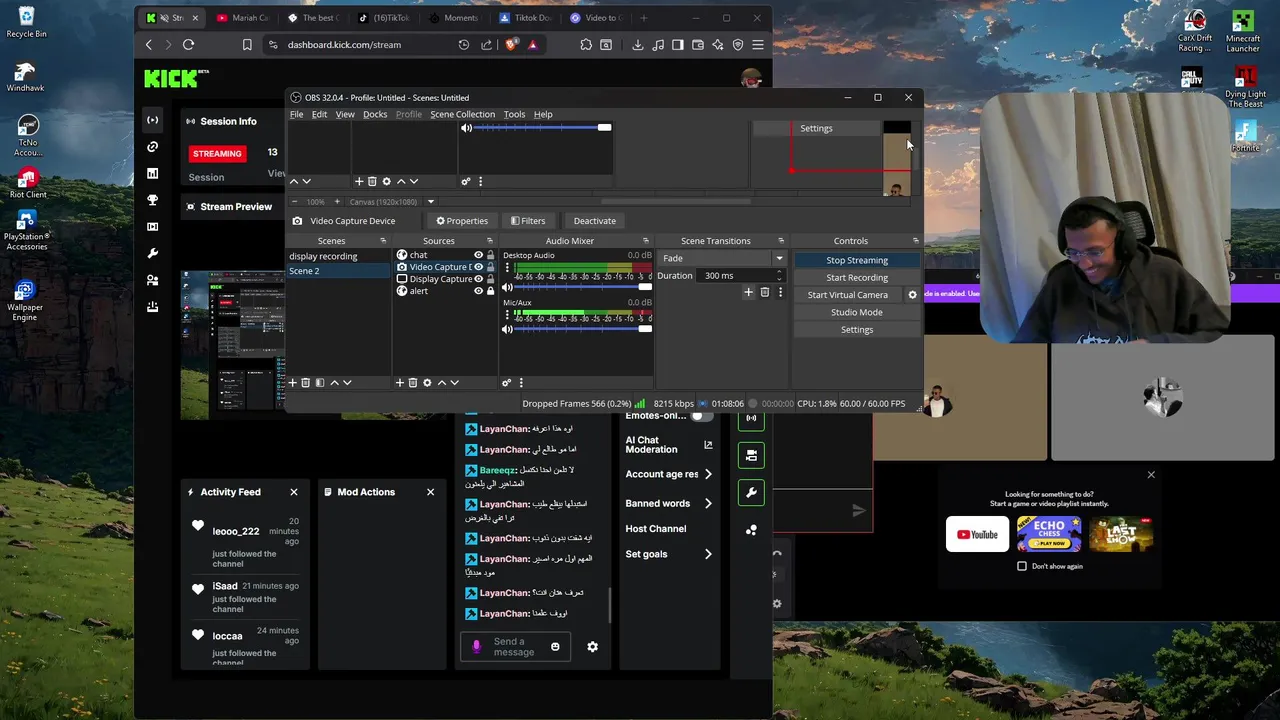Click Stop Streaming in OBS Controls
Image resolution: width=1280 pixels, height=720 pixels.
[x=857, y=260]
